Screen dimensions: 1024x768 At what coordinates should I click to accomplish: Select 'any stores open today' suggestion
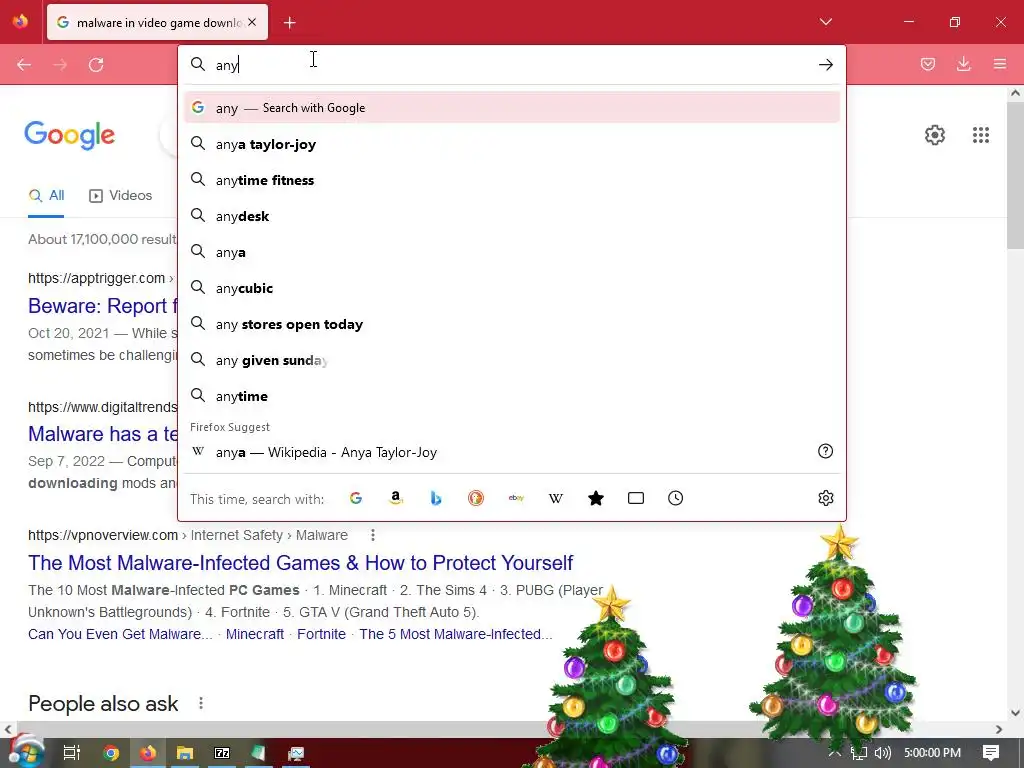click(512, 325)
